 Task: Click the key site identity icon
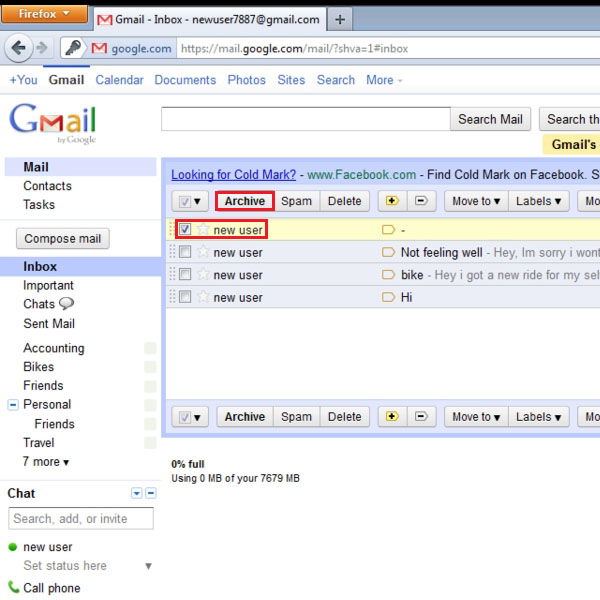(72, 48)
